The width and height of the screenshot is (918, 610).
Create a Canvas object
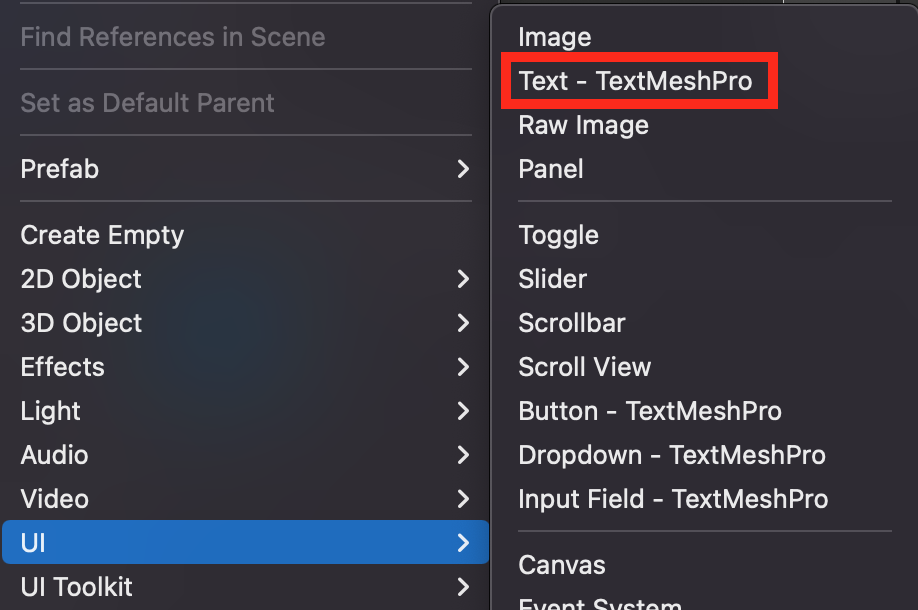click(561, 565)
